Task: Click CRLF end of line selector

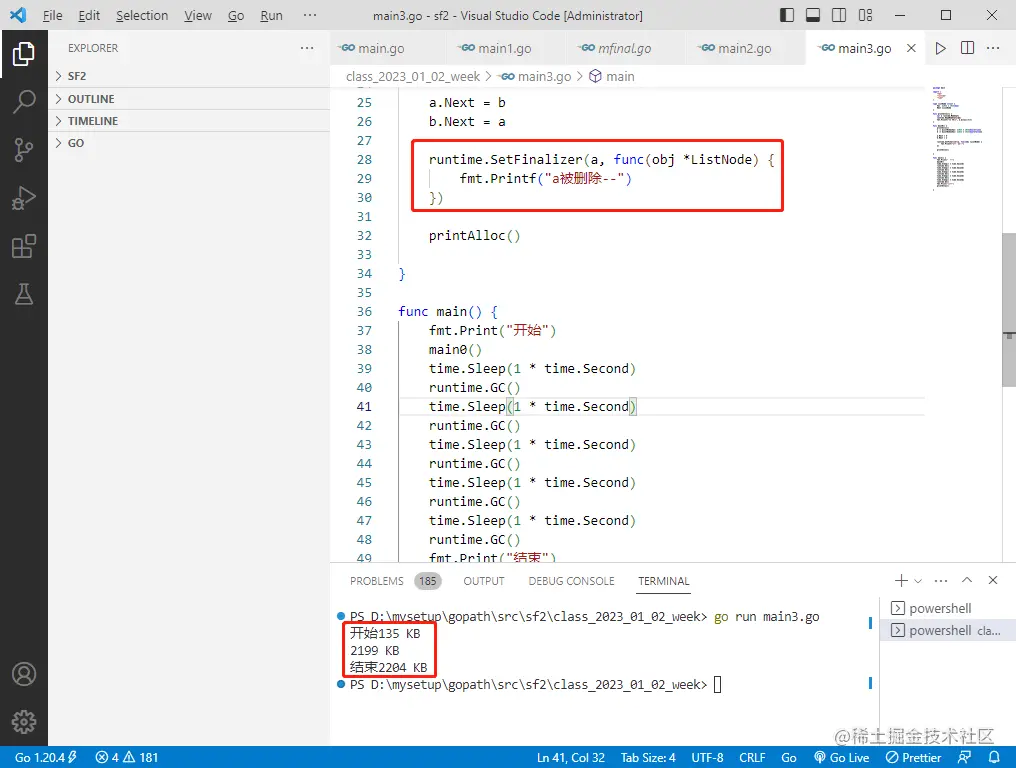Action: [752, 757]
